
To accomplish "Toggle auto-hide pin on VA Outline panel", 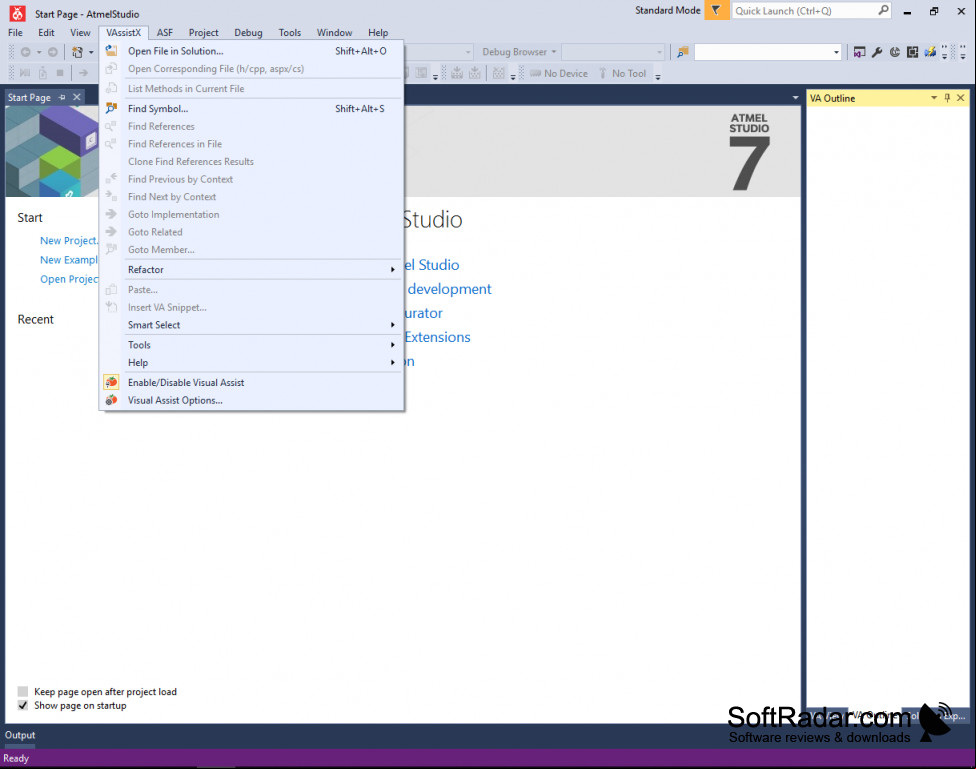I will pyautogui.click(x=947, y=98).
